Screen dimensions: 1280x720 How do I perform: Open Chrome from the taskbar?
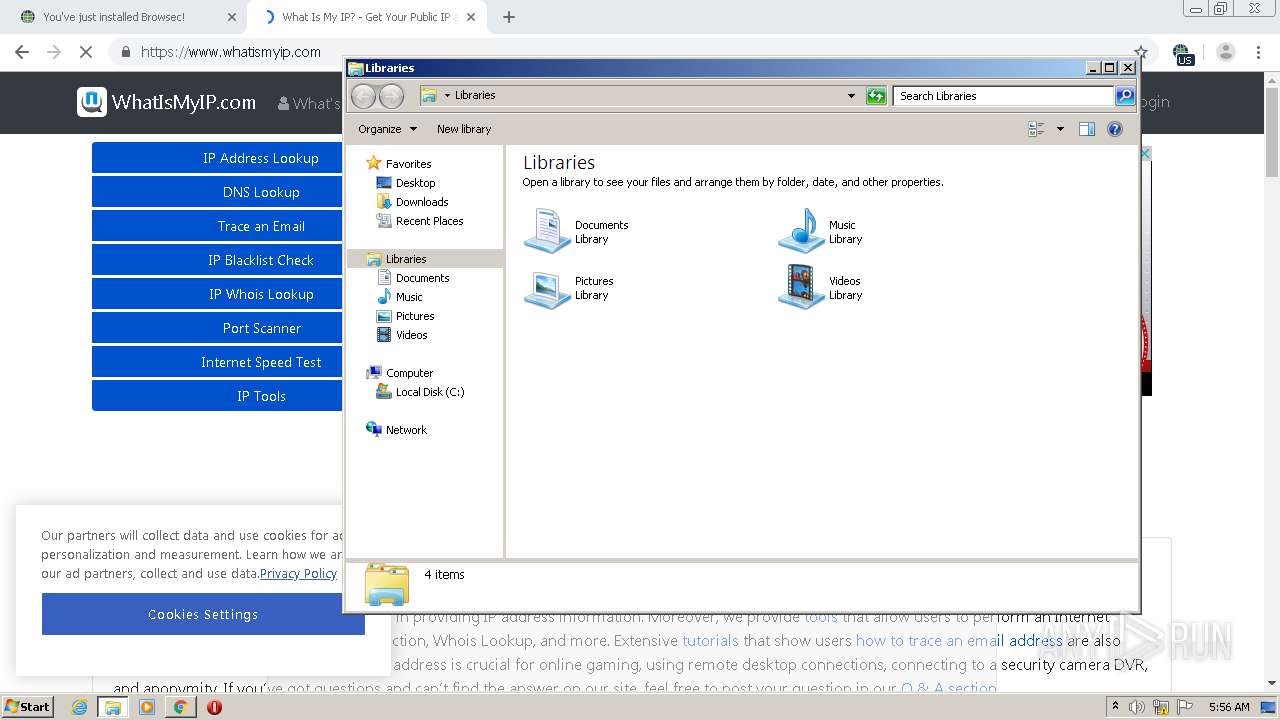(x=180, y=707)
